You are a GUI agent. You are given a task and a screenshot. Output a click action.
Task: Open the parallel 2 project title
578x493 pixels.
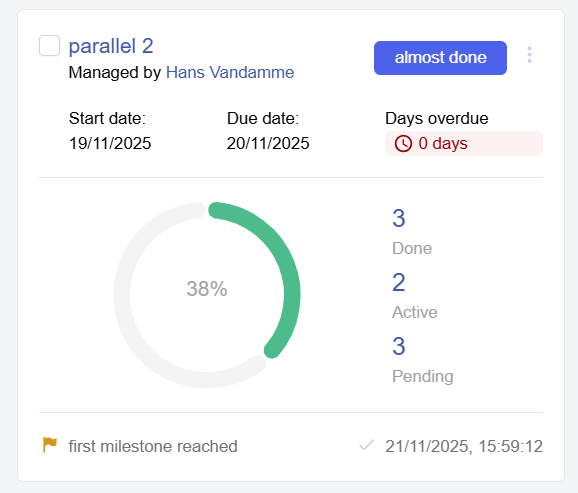(x=111, y=46)
